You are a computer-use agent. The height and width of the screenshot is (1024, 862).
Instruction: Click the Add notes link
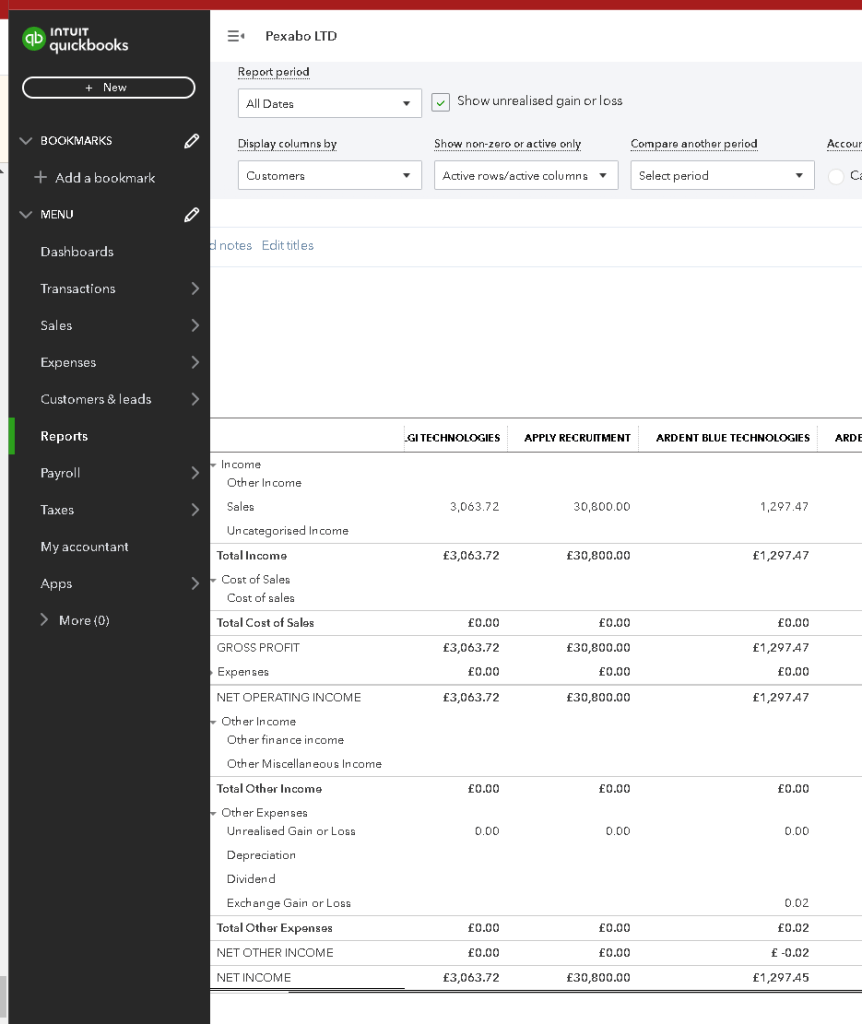tap(231, 246)
